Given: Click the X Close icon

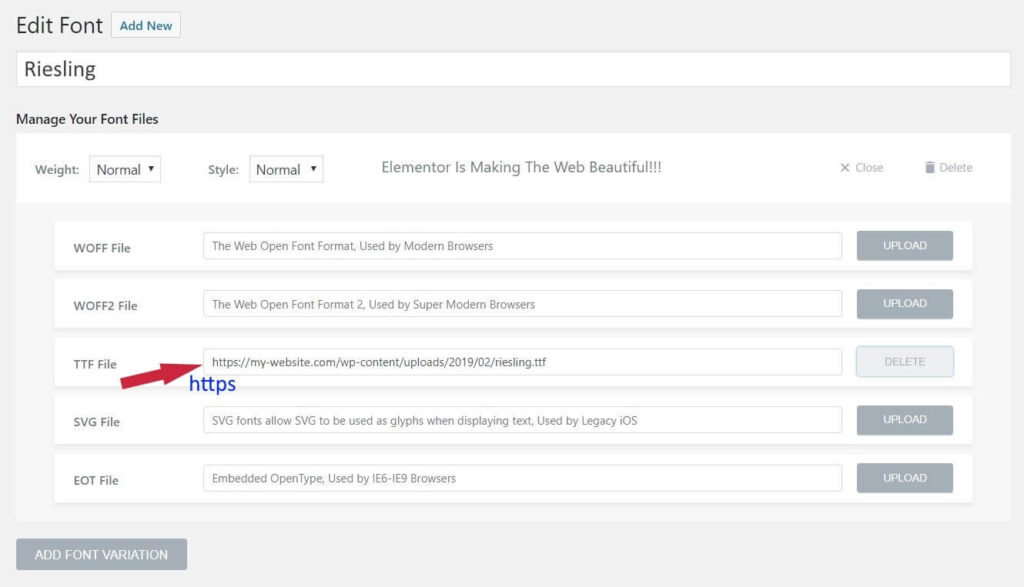Looking at the screenshot, I should [x=845, y=168].
